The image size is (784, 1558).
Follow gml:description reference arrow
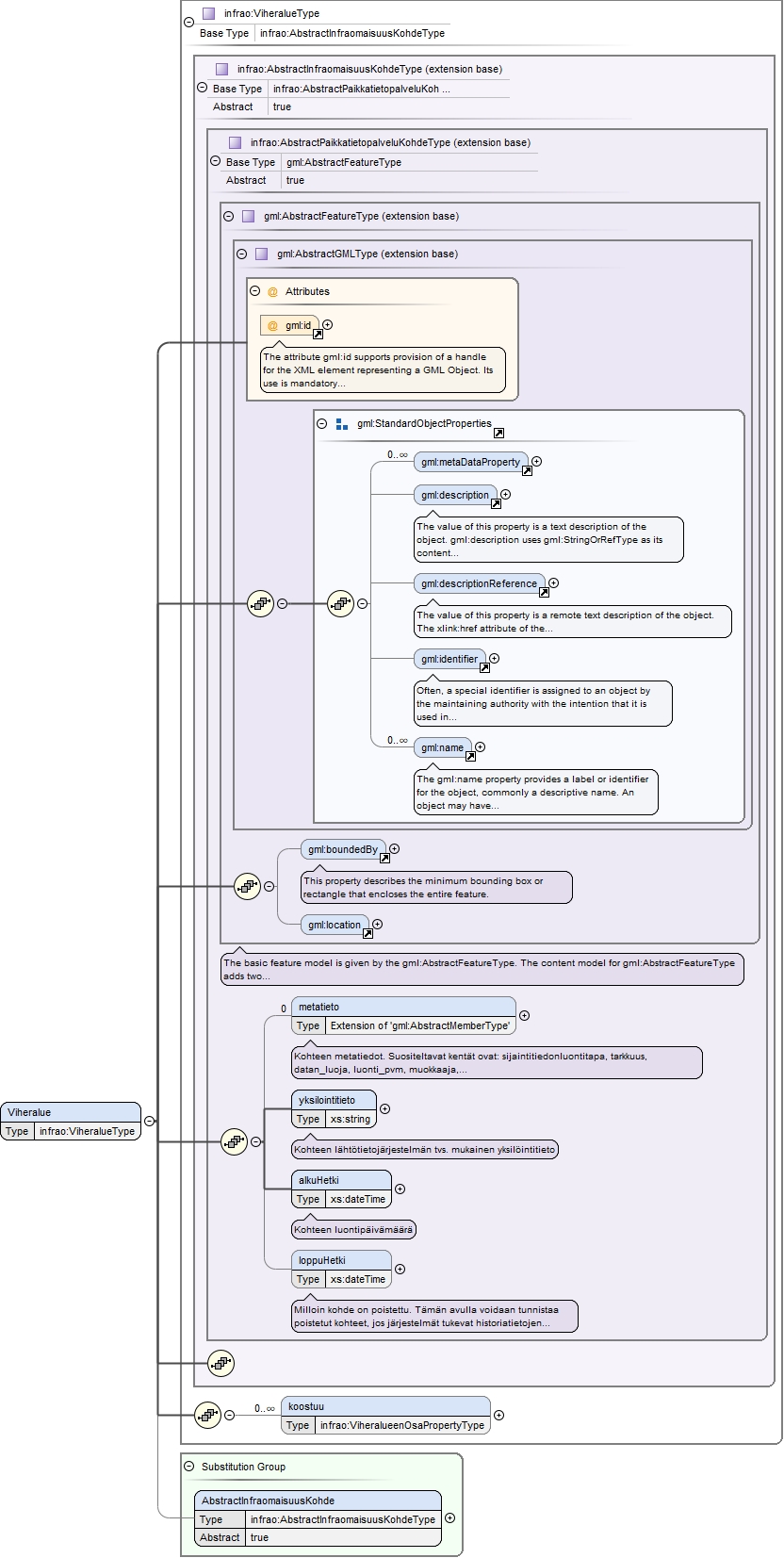[x=496, y=503]
